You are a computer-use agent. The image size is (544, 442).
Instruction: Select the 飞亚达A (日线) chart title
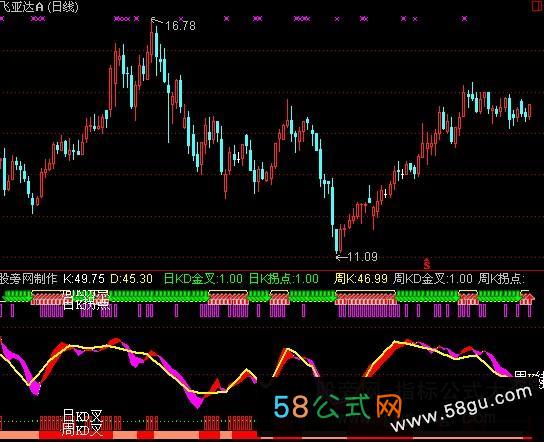pos(39,7)
